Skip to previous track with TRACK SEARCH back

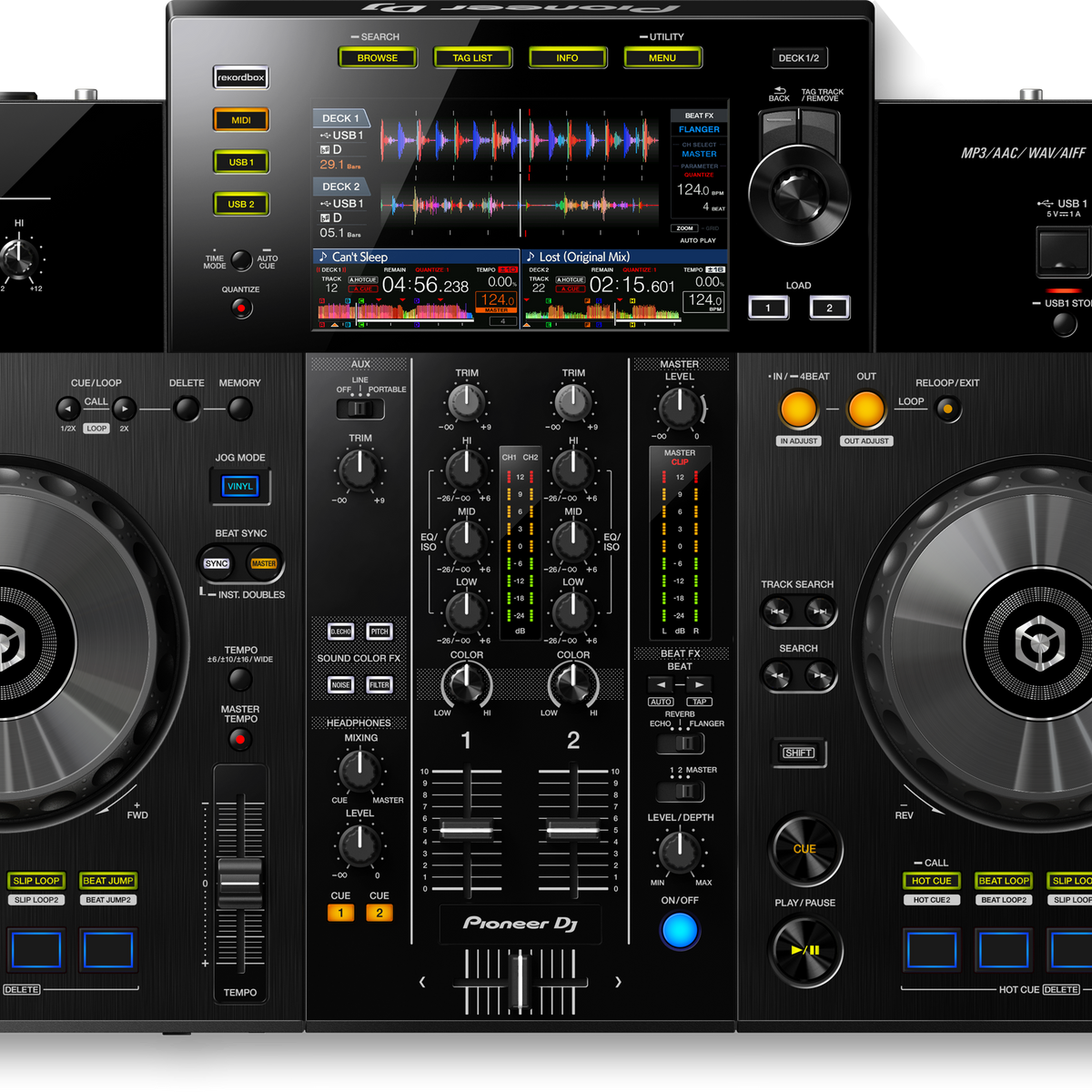tap(777, 612)
